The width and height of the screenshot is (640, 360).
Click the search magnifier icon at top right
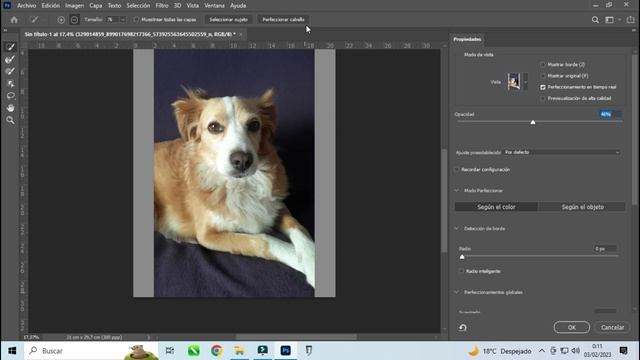(x=595, y=20)
